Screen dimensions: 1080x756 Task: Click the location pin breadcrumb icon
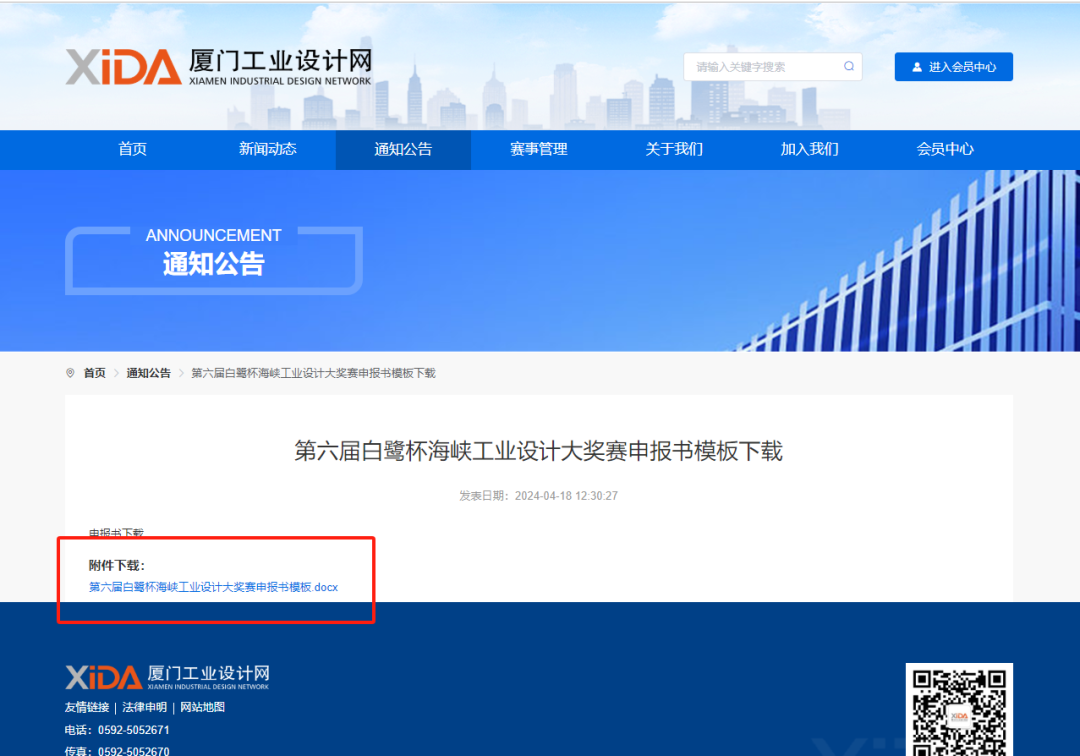70,373
